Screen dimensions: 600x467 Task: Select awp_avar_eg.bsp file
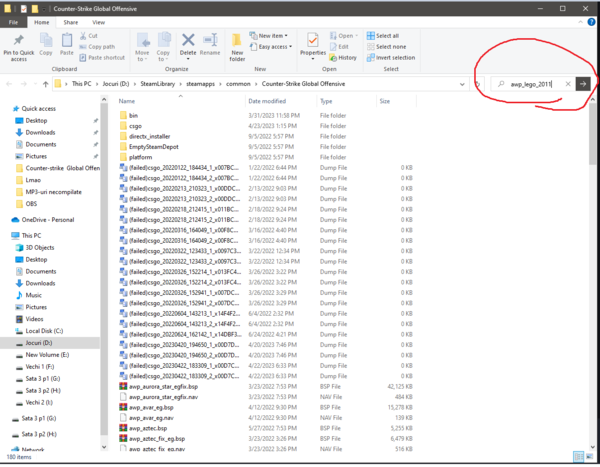[151, 407]
